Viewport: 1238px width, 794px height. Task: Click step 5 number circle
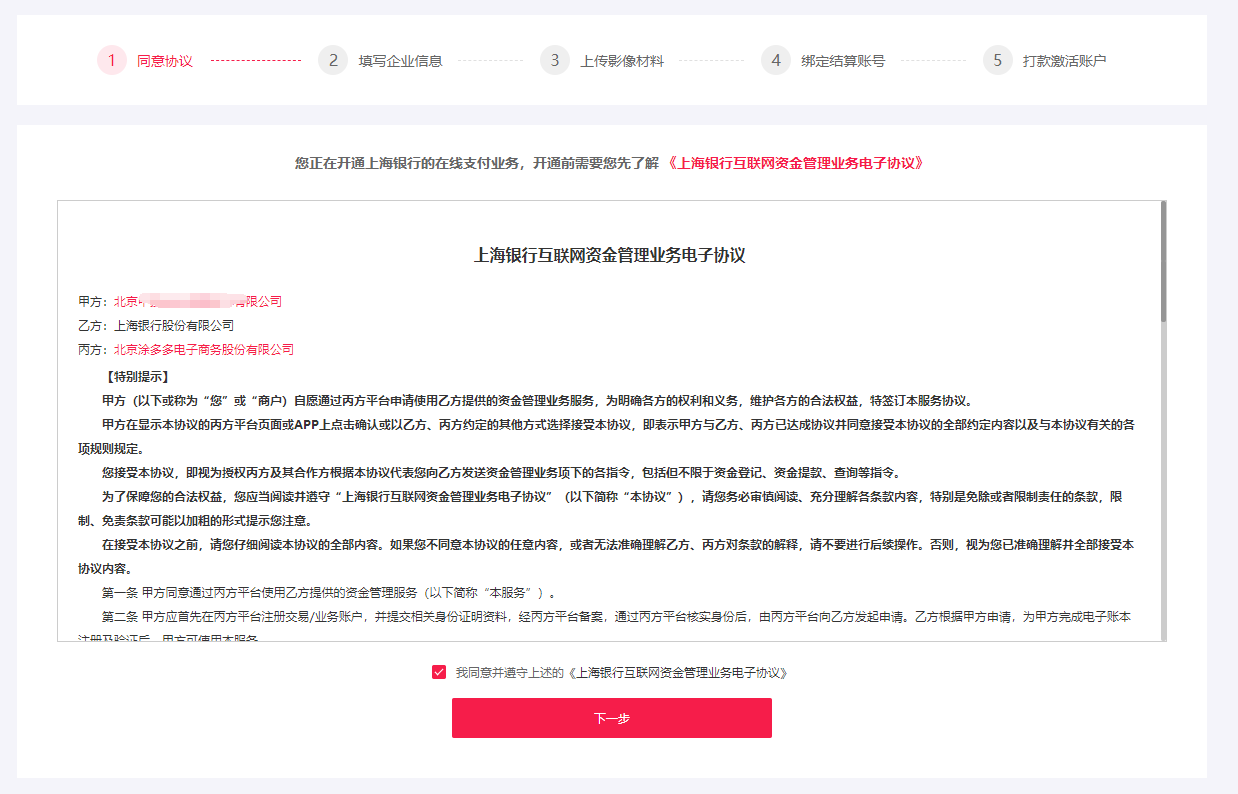997,60
